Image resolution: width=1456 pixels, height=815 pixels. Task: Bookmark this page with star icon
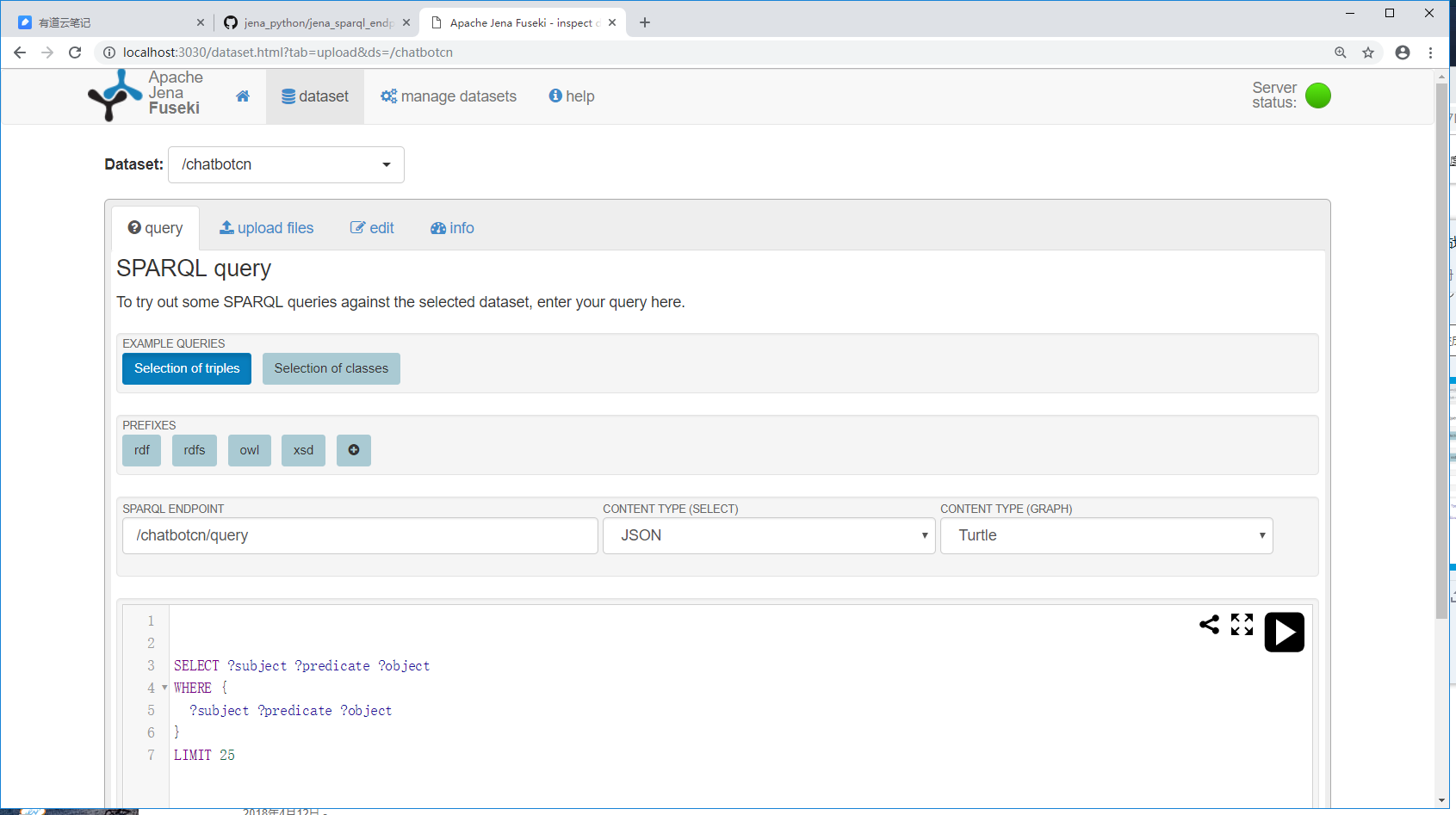click(x=1368, y=52)
